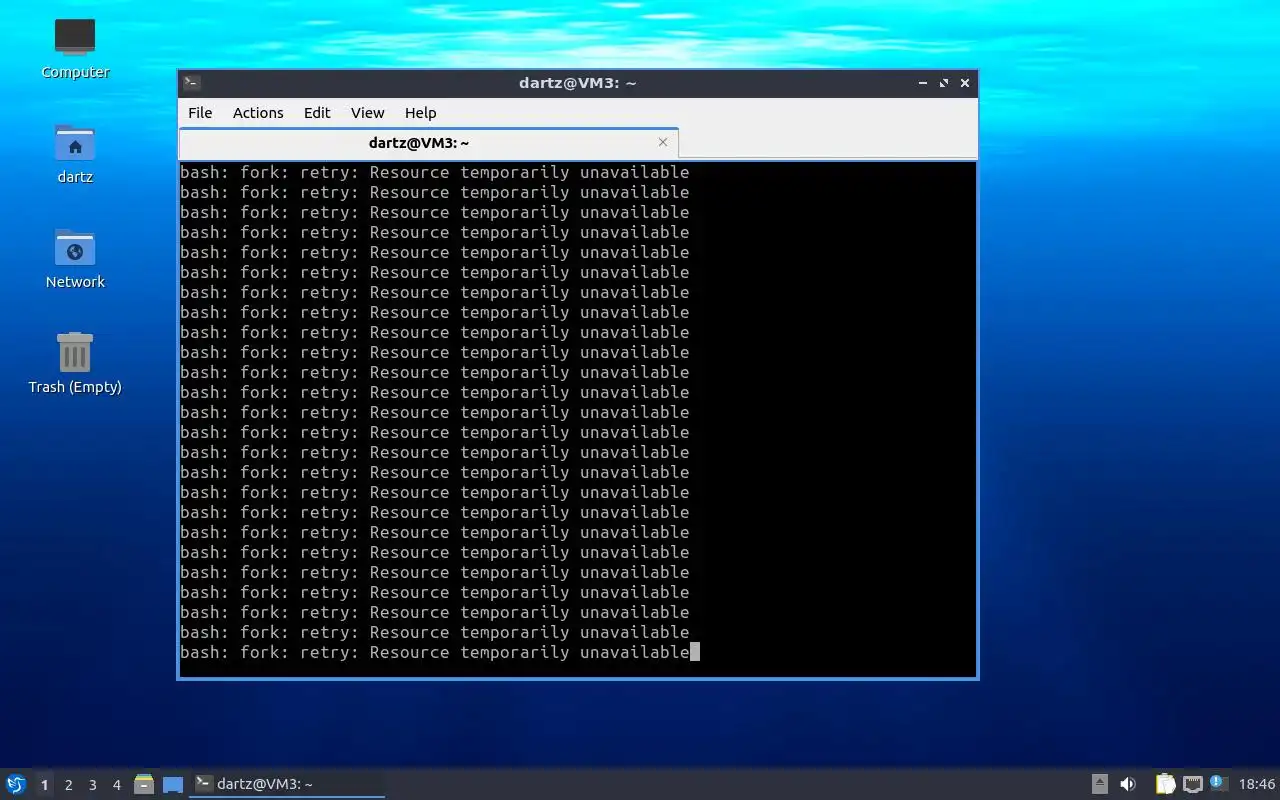The width and height of the screenshot is (1280, 800).
Task: Open the Help menu
Action: 420,112
